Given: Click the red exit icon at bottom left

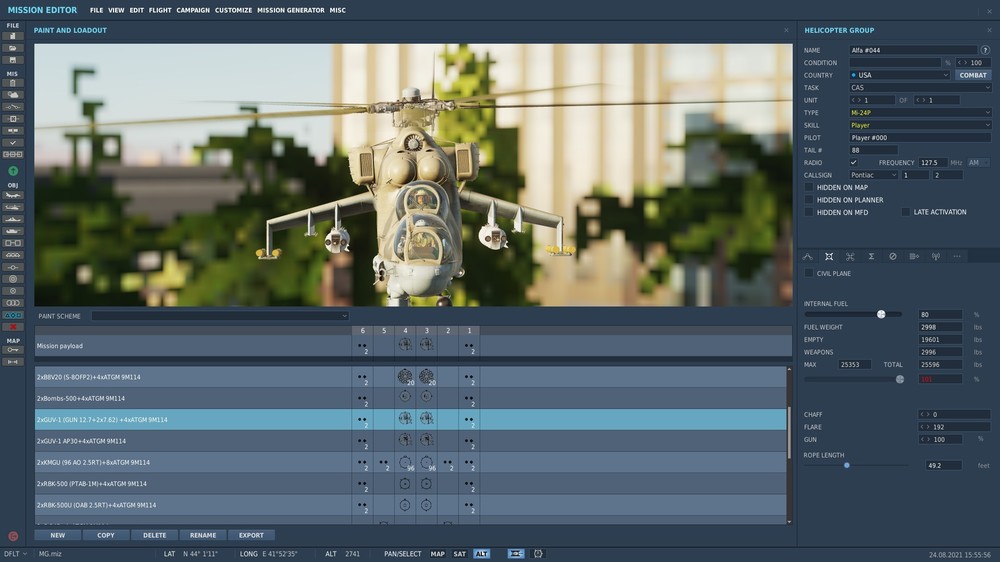Looking at the screenshot, I should click(x=13, y=537).
